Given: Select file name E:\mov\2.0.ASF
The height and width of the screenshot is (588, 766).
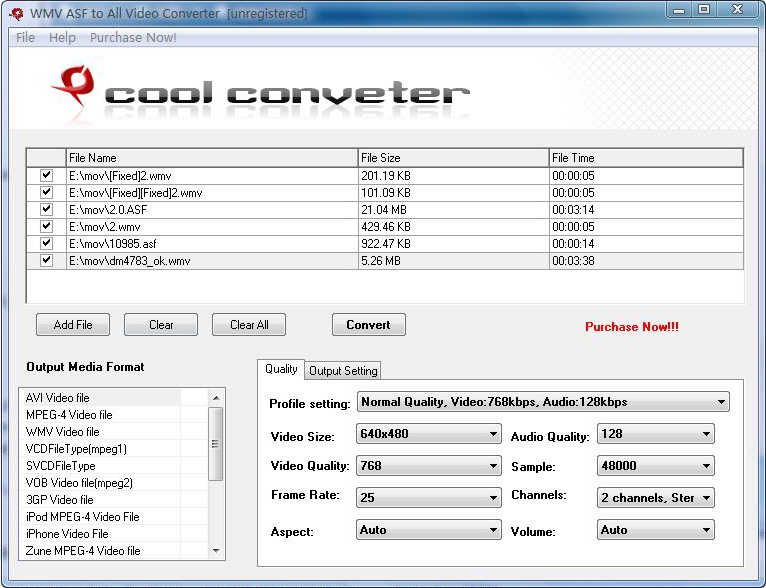Looking at the screenshot, I should pos(108,210).
